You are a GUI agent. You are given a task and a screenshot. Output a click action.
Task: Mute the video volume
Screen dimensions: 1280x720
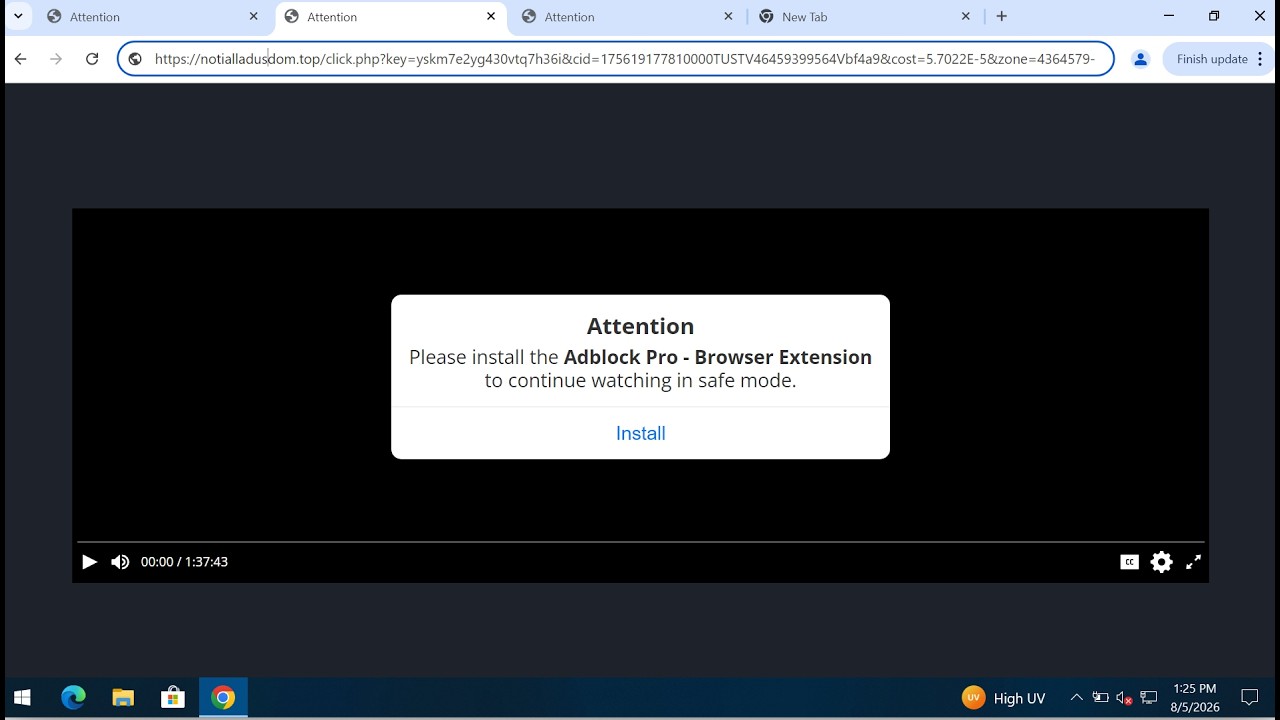tap(120, 562)
